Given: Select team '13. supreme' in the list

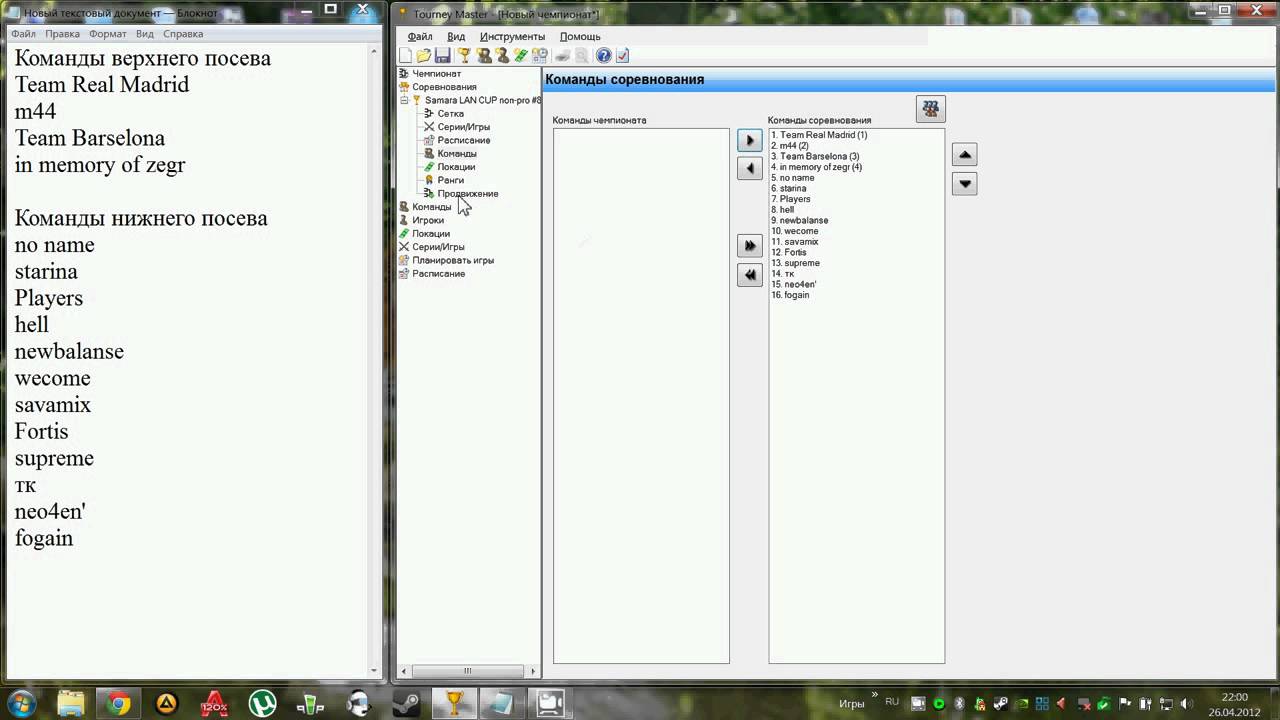Looking at the screenshot, I should click(795, 263).
